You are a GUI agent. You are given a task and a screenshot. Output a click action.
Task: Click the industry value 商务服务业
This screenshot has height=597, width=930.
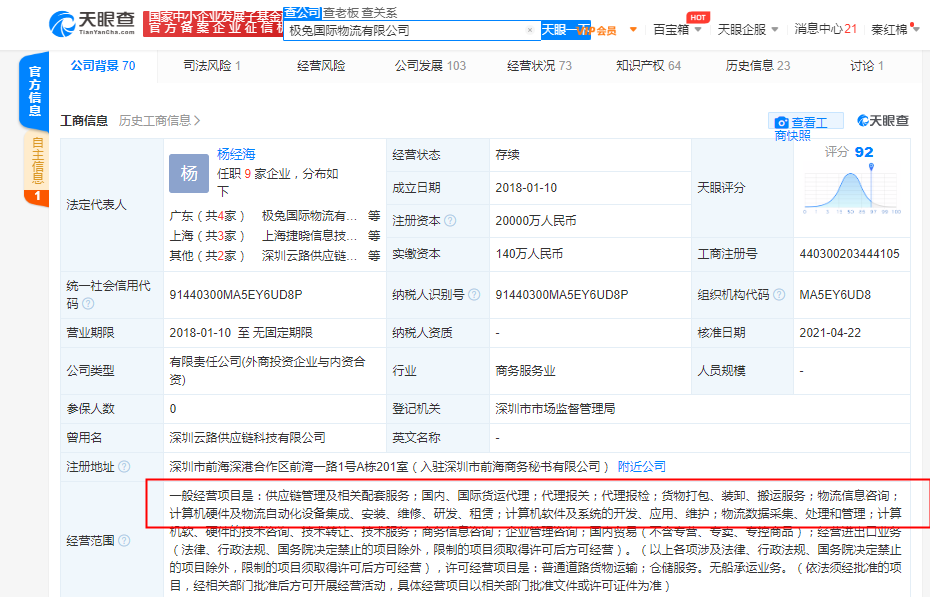pos(525,371)
